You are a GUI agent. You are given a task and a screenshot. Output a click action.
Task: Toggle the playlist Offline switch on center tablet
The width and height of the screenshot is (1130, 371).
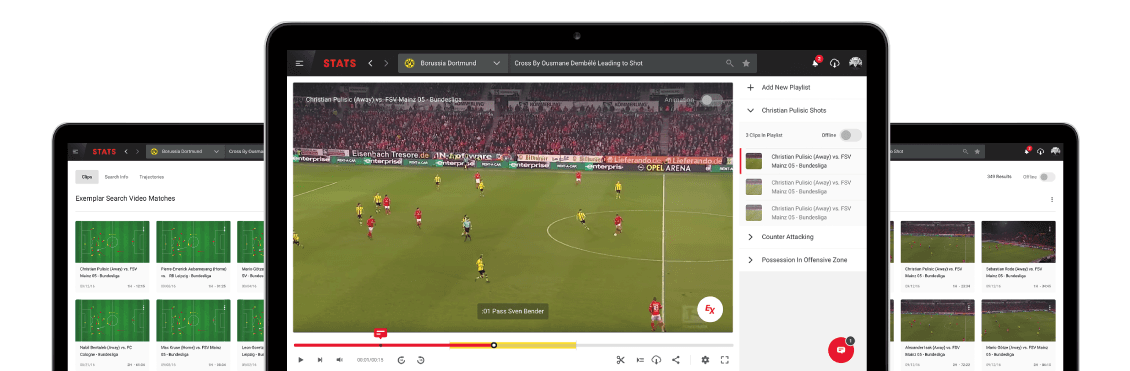click(850, 135)
